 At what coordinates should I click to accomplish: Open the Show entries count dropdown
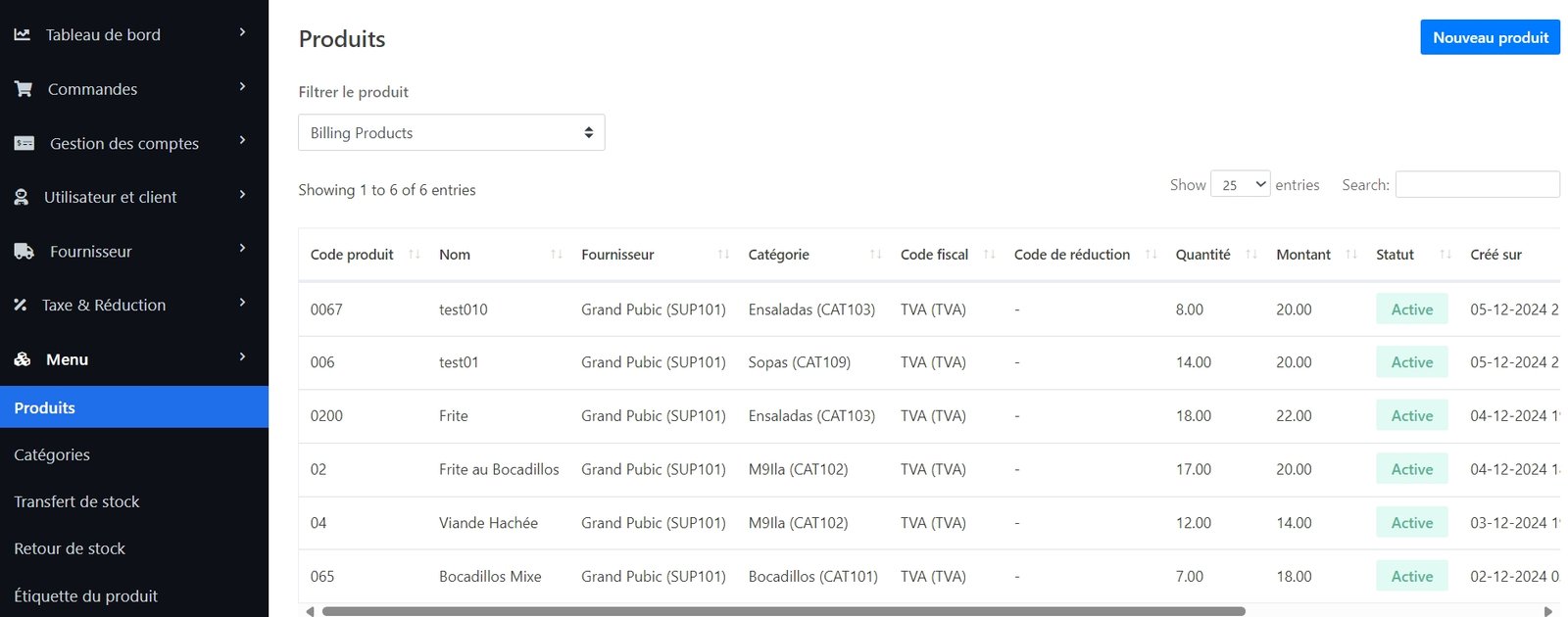coord(1240,185)
